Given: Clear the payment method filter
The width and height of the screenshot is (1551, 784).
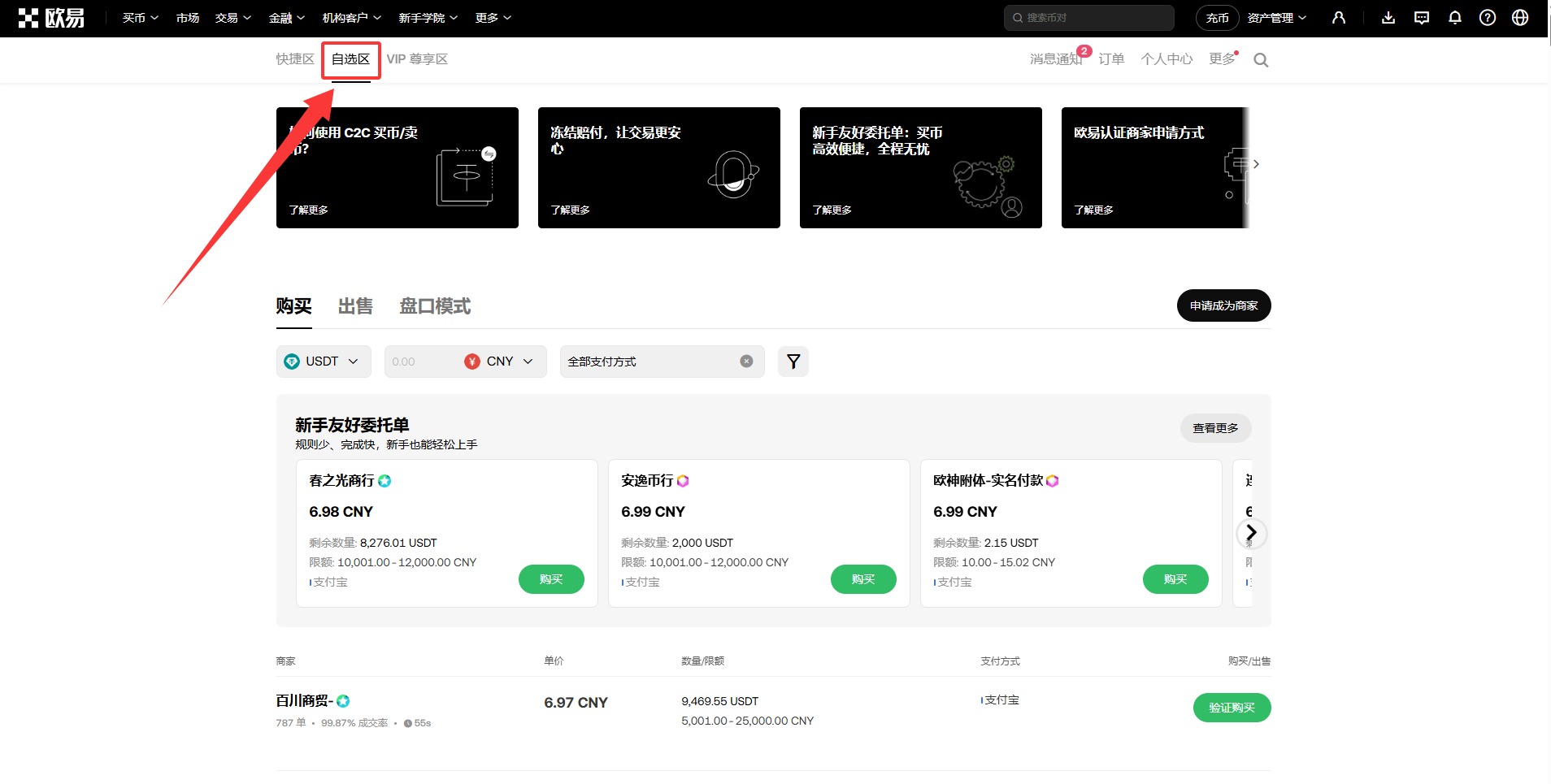Looking at the screenshot, I should tap(746, 362).
